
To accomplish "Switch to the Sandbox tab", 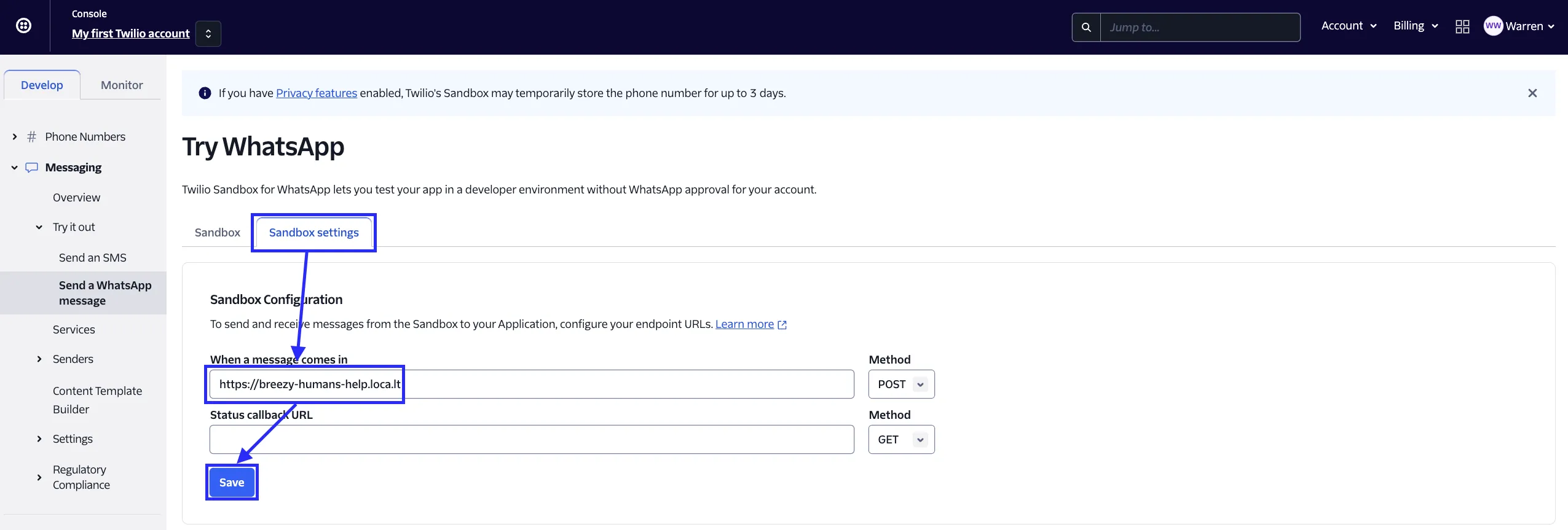I will (217, 233).
